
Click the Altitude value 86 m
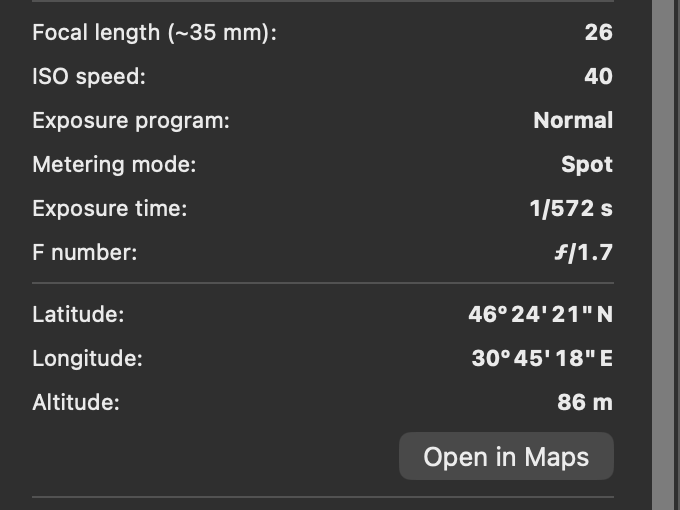point(584,402)
